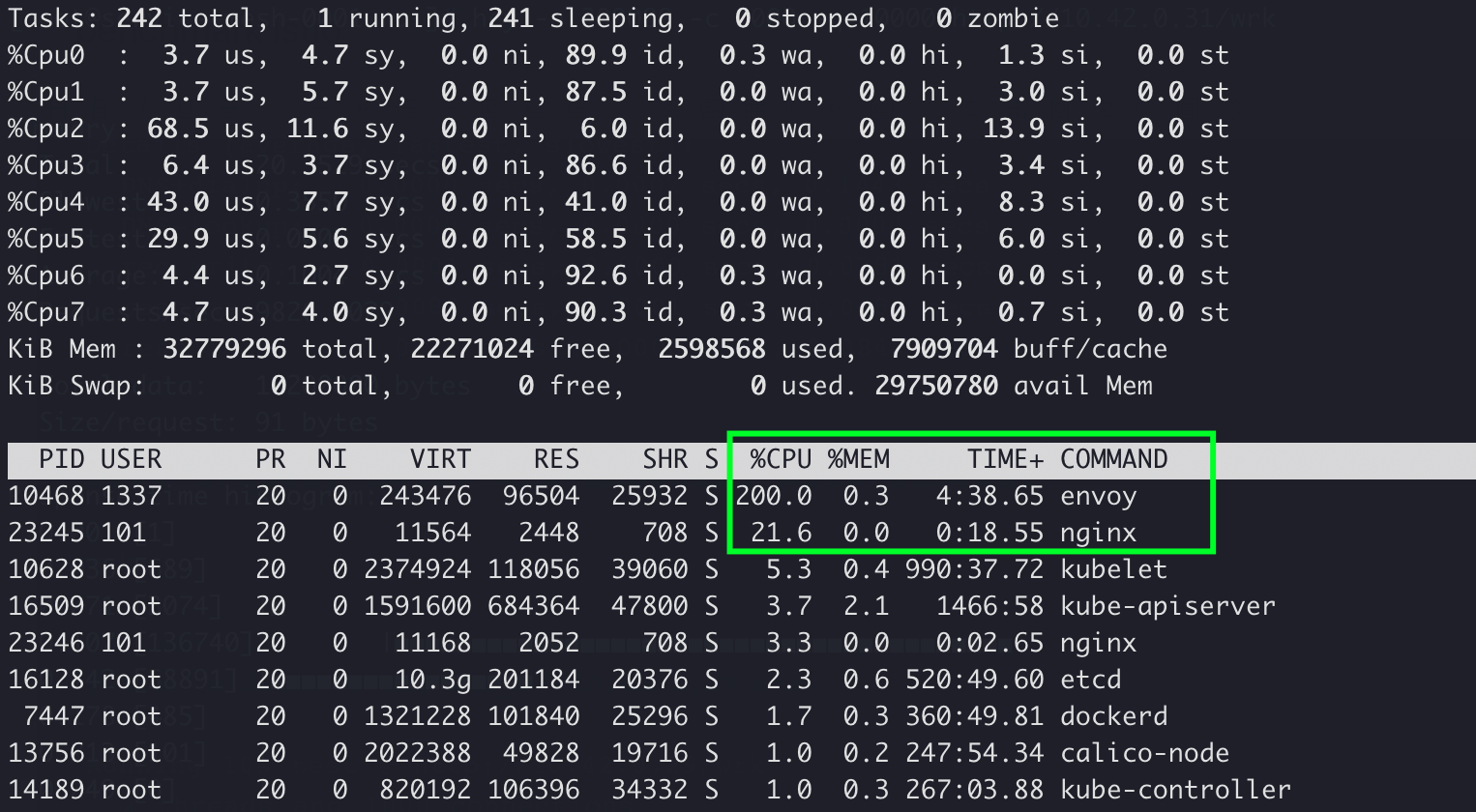
Task: Click the dockerd process name
Action: point(1113,716)
